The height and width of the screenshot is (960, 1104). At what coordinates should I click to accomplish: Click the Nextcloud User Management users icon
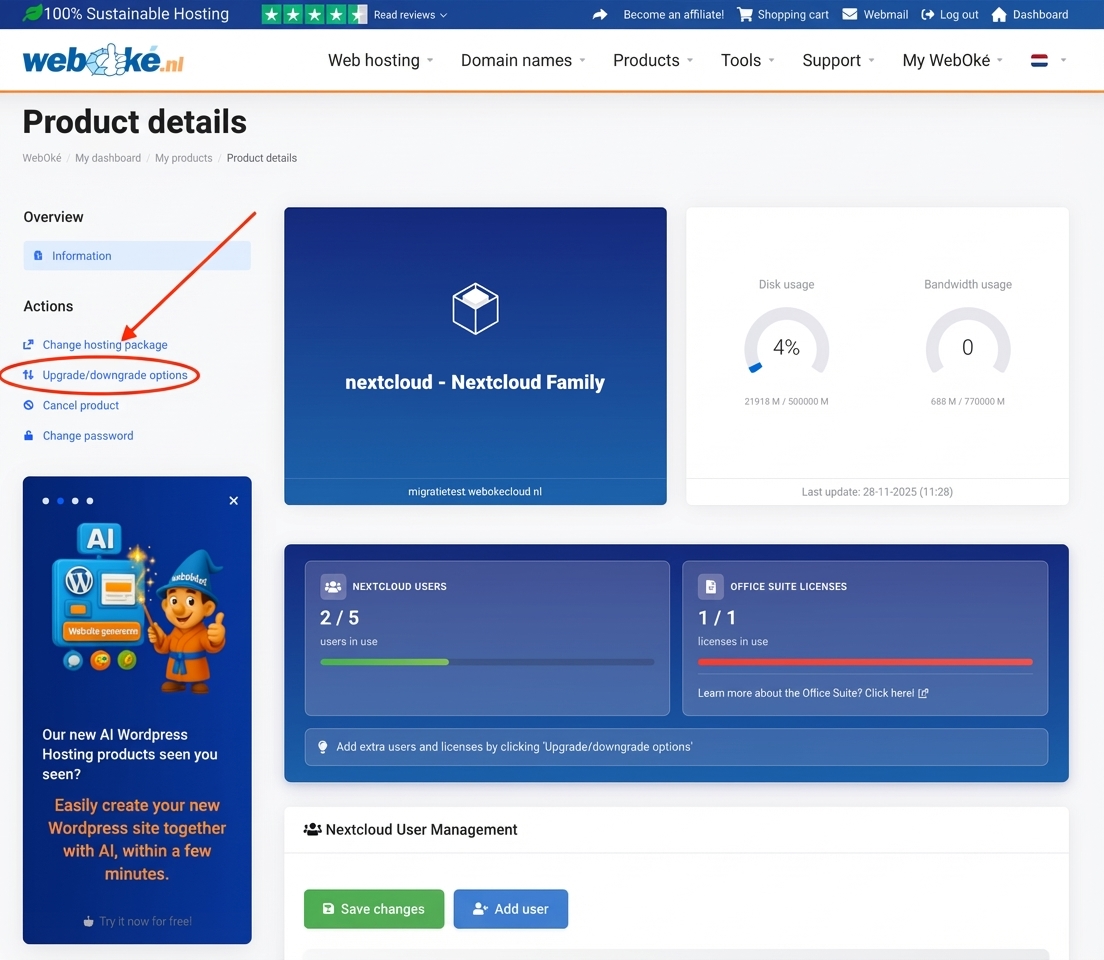(313, 830)
